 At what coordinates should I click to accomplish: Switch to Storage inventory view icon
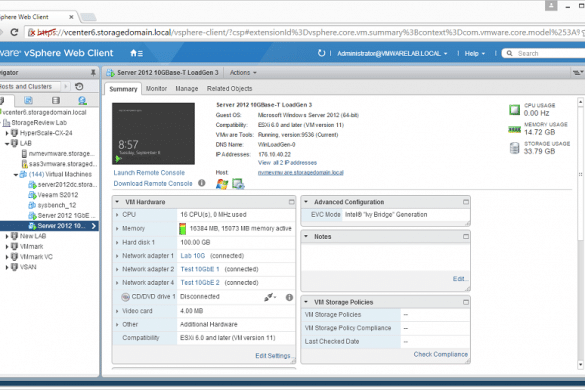(x=56, y=100)
